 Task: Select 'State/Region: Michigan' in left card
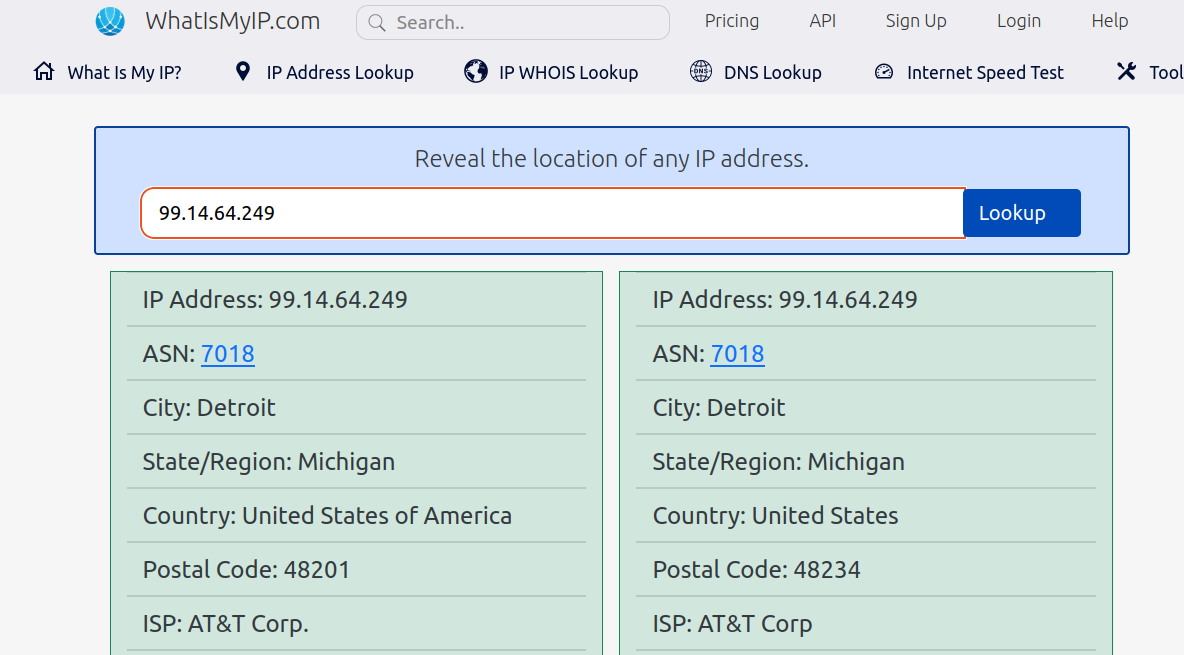tap(269, 462)
